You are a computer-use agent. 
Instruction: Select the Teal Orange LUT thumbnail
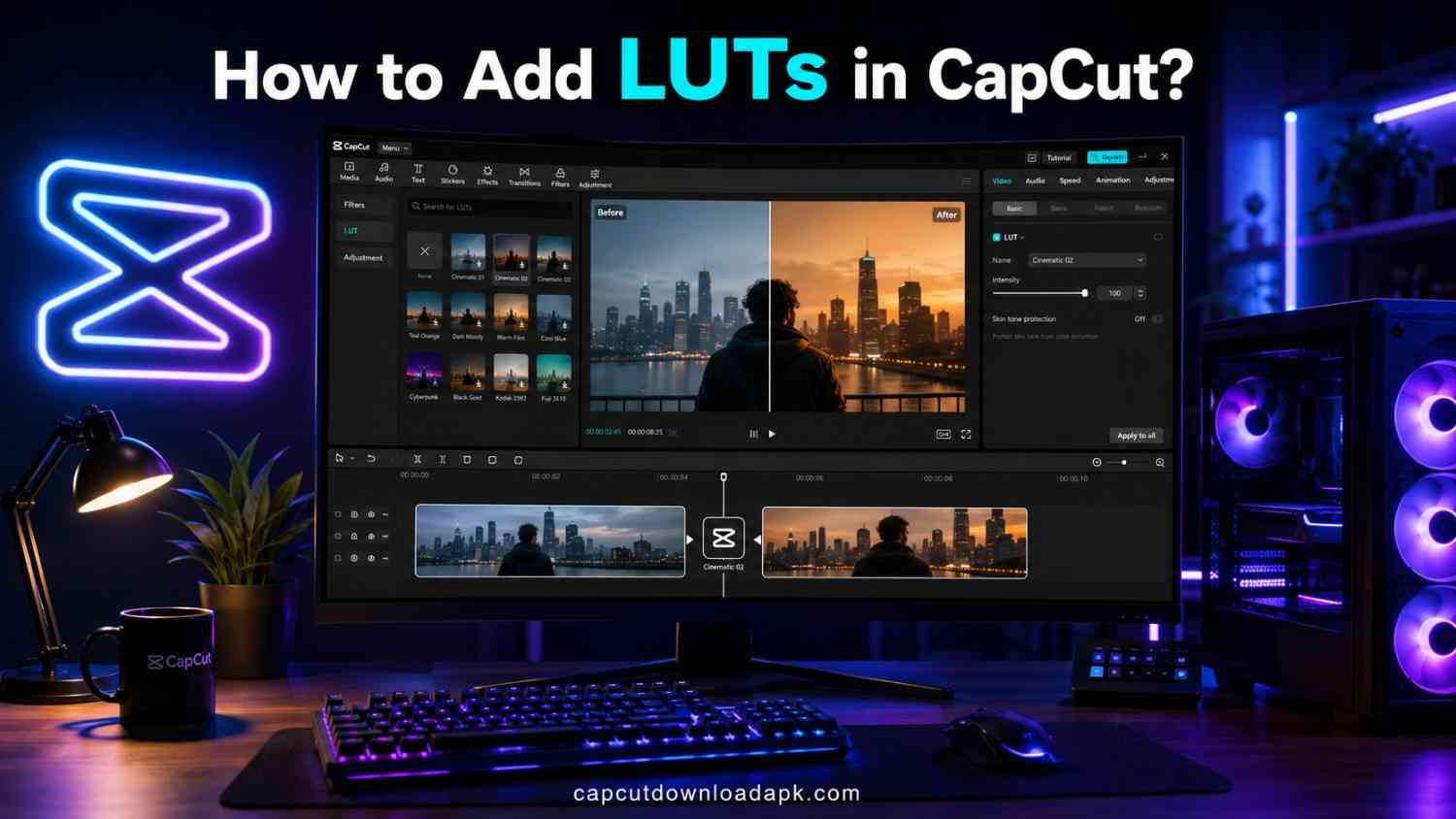424,311
